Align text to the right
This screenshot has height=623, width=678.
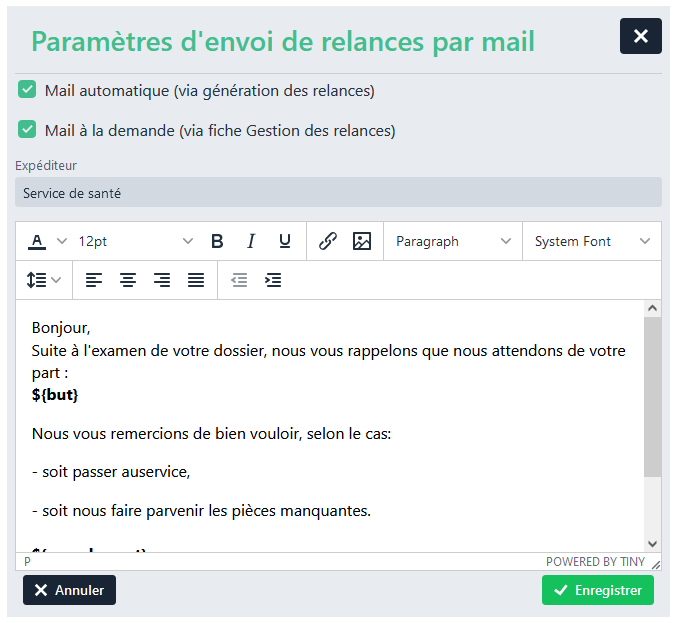point(162,280)
